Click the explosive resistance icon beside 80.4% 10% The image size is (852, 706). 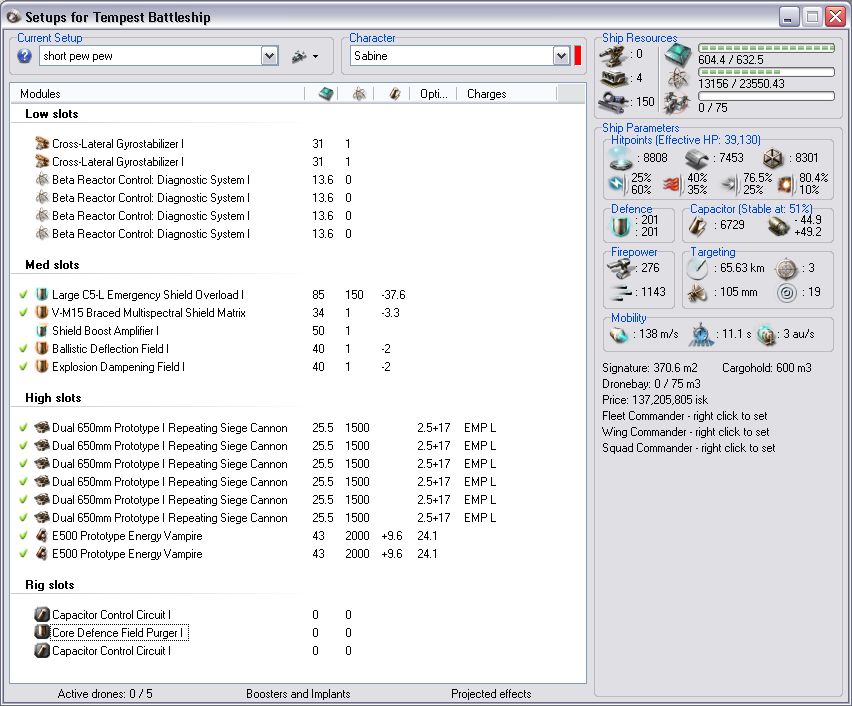(x=785, y=185)
